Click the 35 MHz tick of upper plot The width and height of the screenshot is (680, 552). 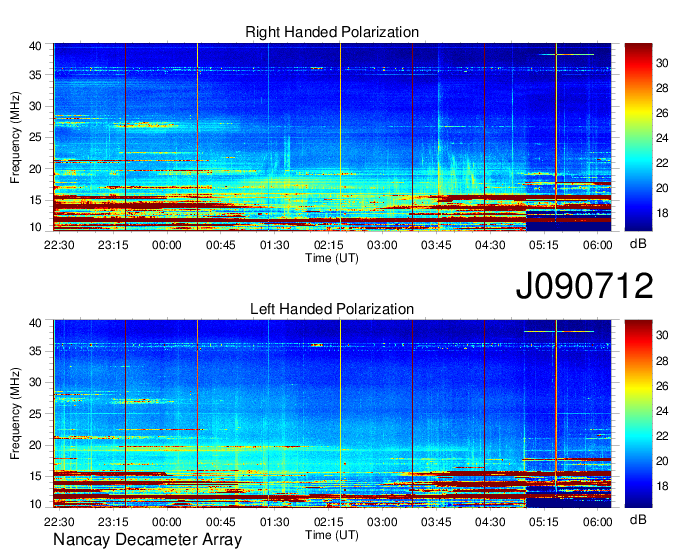(x=35, y=75)
